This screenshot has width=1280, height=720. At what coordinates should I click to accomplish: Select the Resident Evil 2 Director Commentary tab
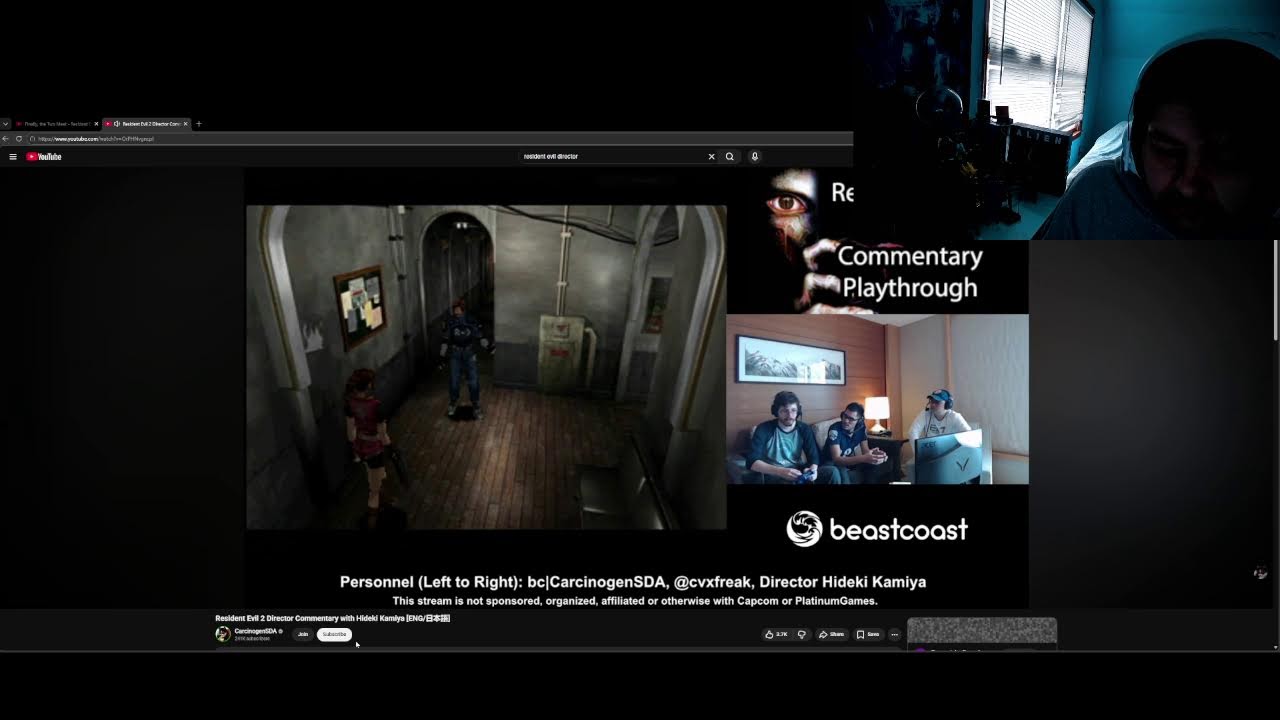pyautogui.click(x=146, y=124)
